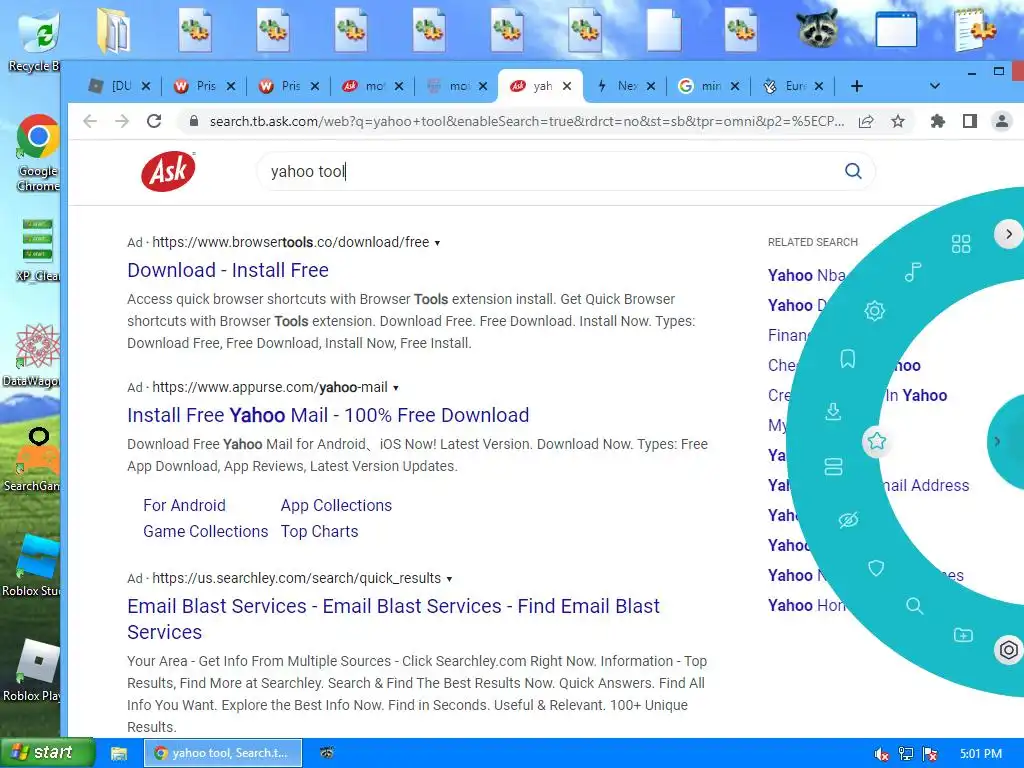Click the Top Charts sitelink
Screen dimensions: 1024x768
click(x=319, y=531)
